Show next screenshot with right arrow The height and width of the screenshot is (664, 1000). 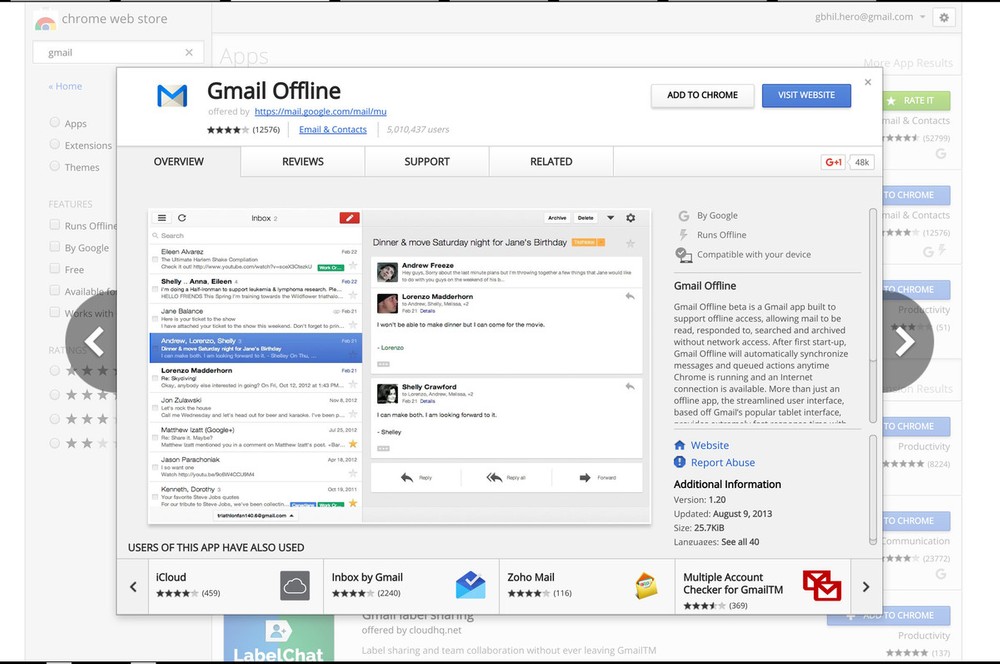[904, 341]
